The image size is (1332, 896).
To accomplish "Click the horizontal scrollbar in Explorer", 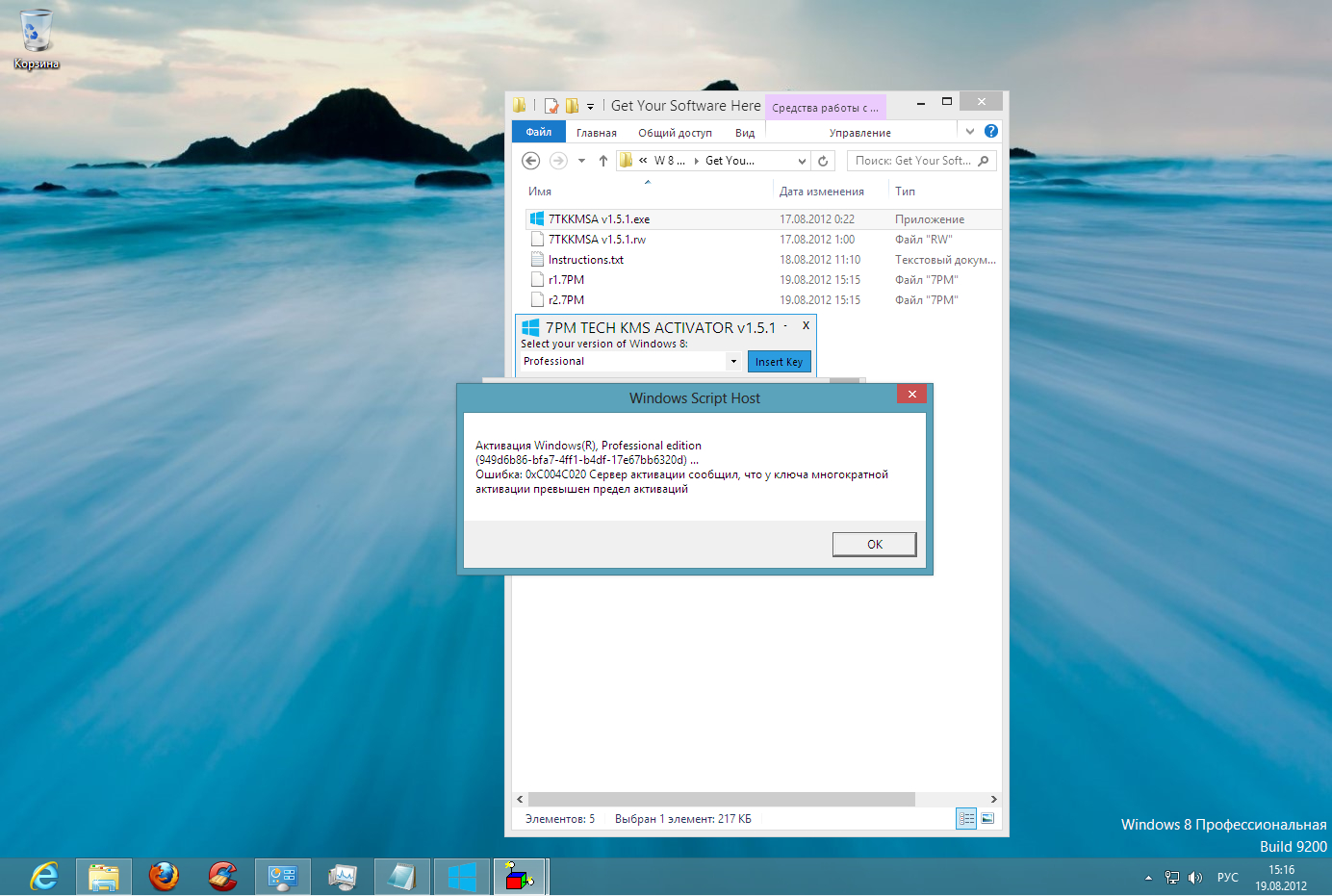I will [722, 800].
